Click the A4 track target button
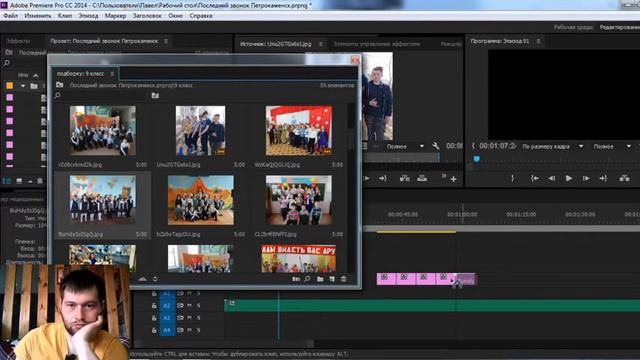 (167, 330)
